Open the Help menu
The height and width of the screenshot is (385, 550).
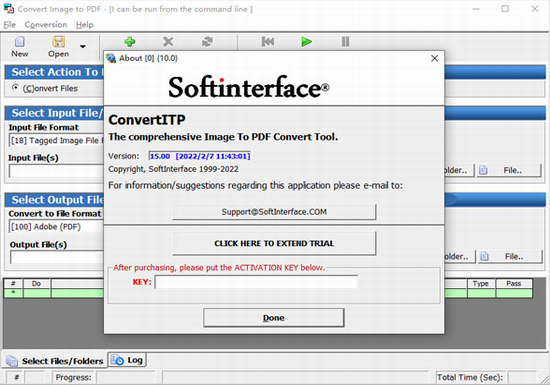pyautogui.click(x=85, y=25)
